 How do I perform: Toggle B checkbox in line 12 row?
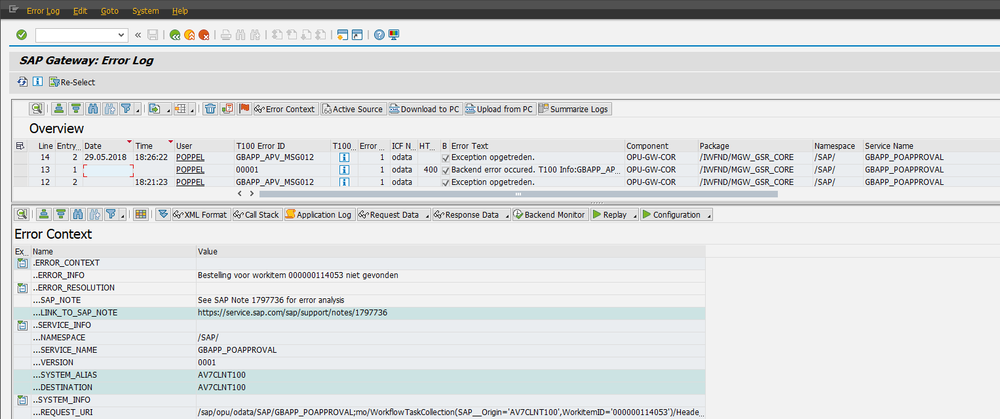[445, 182]
